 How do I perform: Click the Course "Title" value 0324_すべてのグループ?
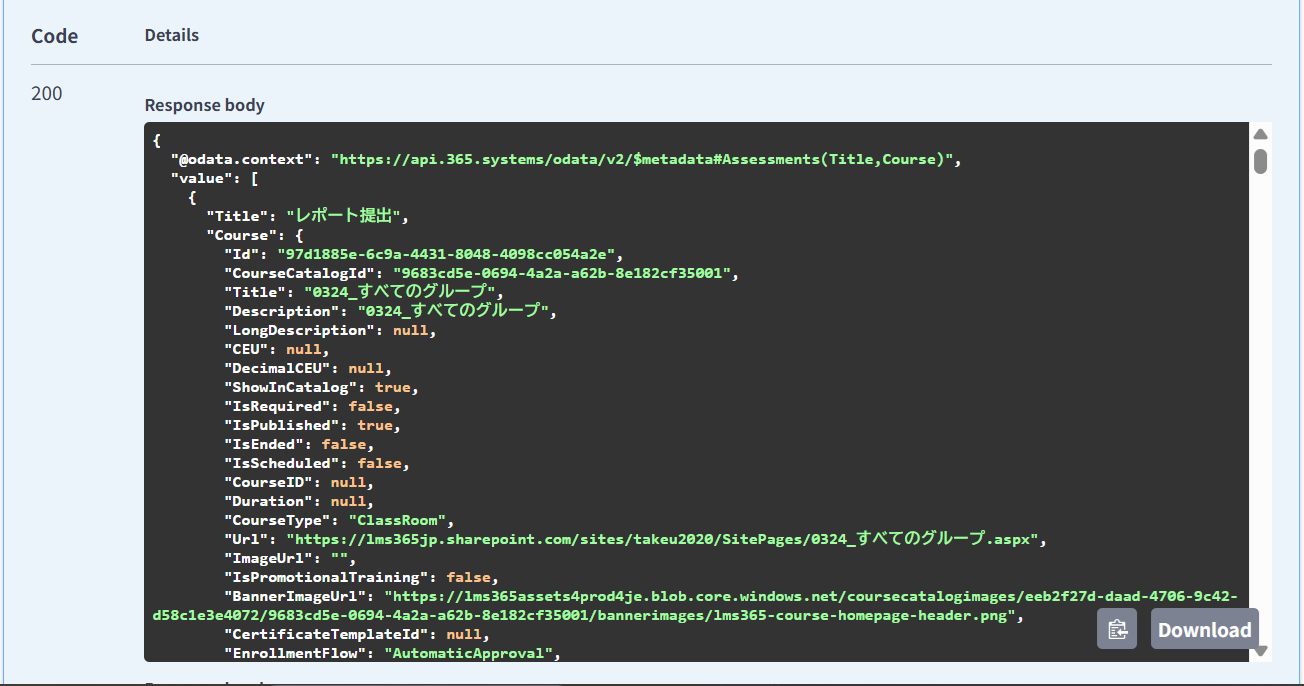tap(399, 292)
